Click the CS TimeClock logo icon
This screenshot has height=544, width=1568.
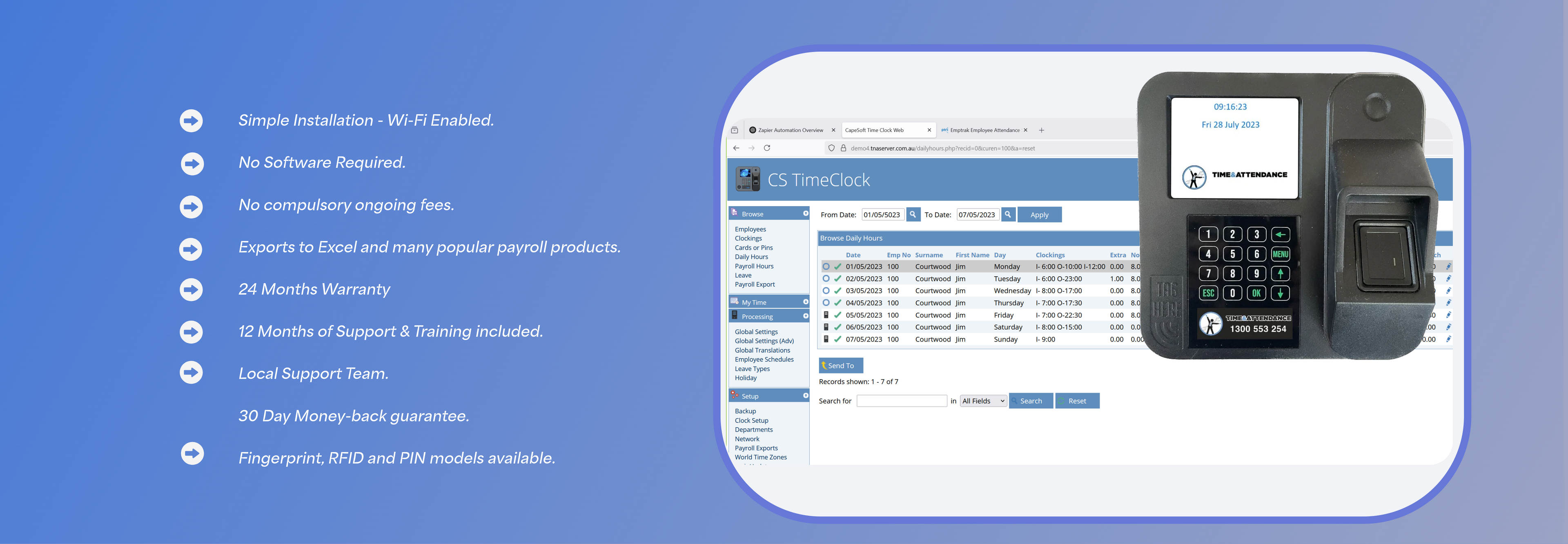pyautogui.click(x=748, y=180)
